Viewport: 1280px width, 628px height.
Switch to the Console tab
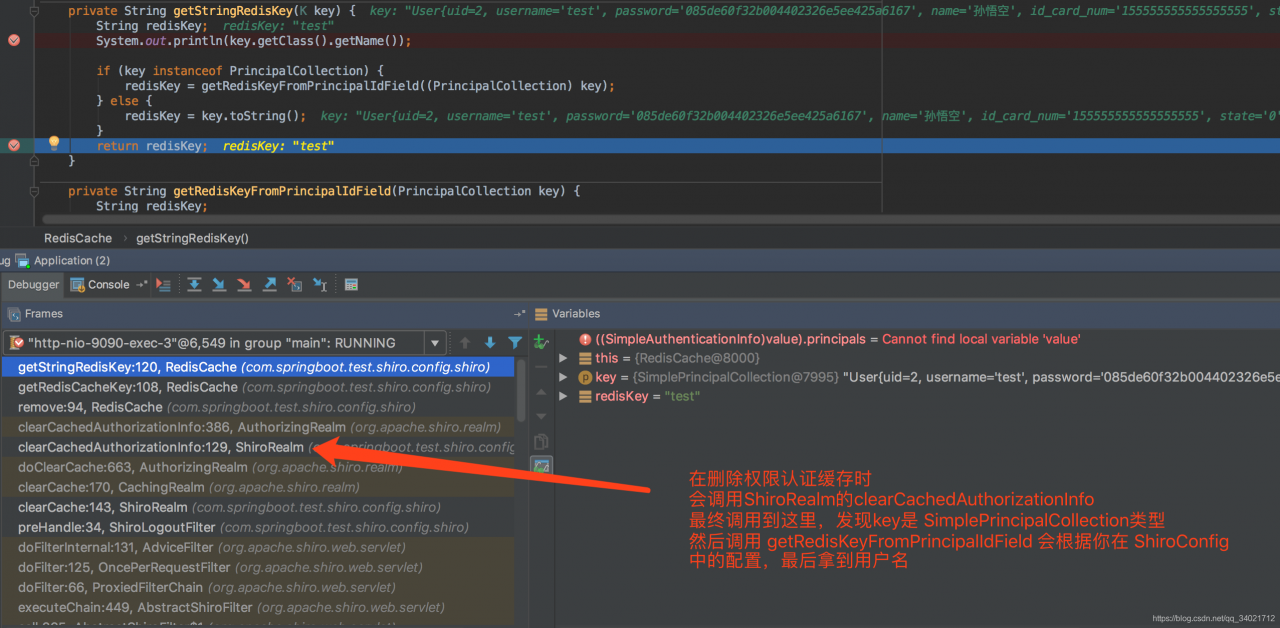point(100,285)
